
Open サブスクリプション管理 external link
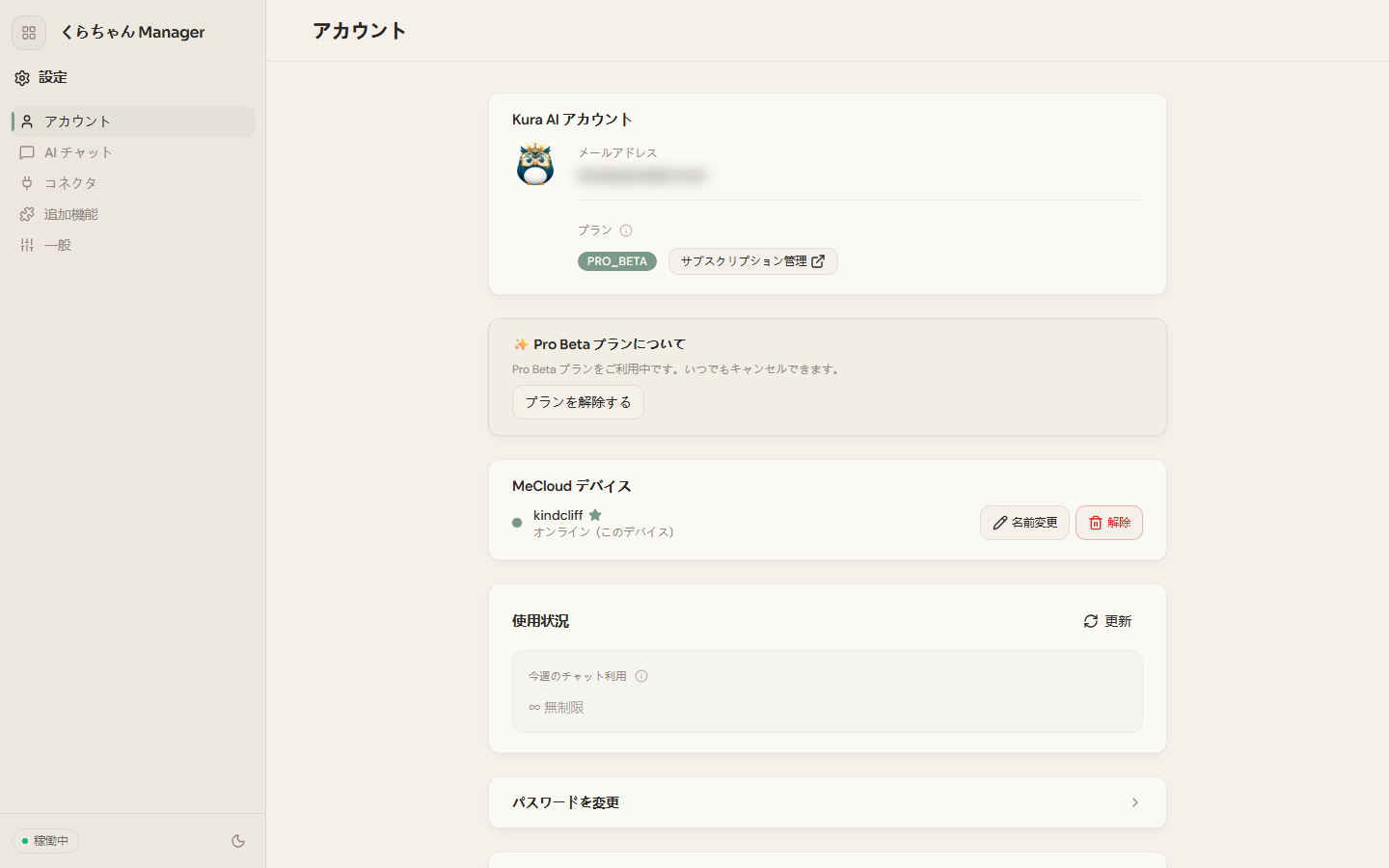pyautogui.click(x=752, y=261)
